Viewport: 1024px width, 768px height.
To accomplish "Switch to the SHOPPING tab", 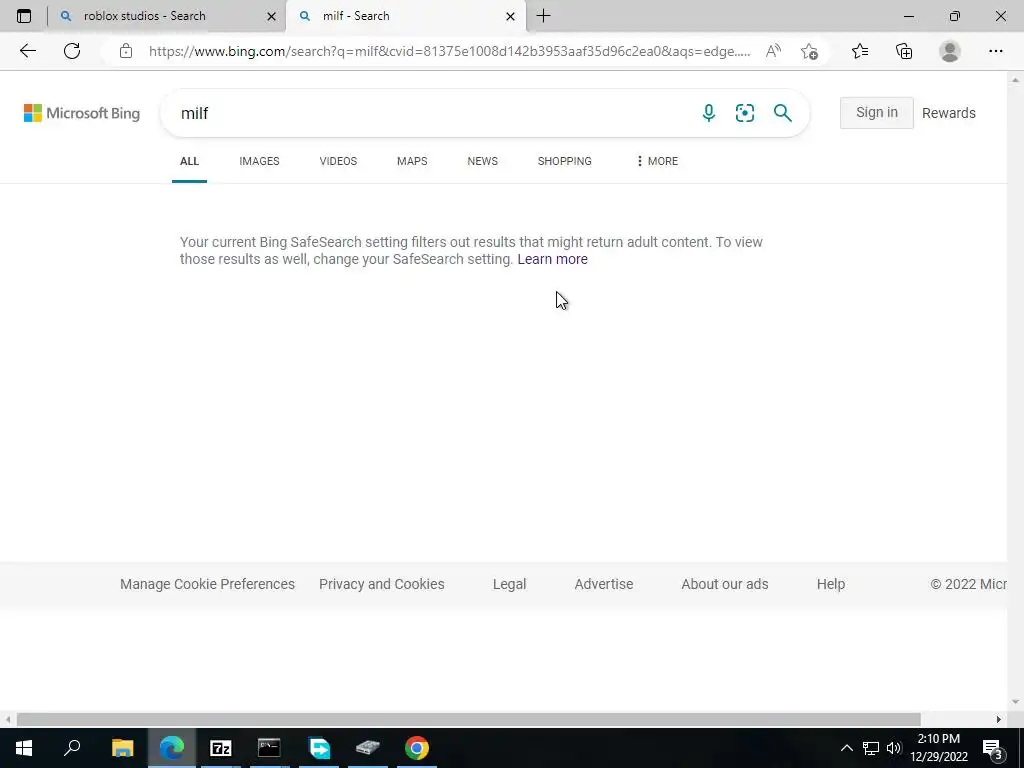I will click(564, 161).
